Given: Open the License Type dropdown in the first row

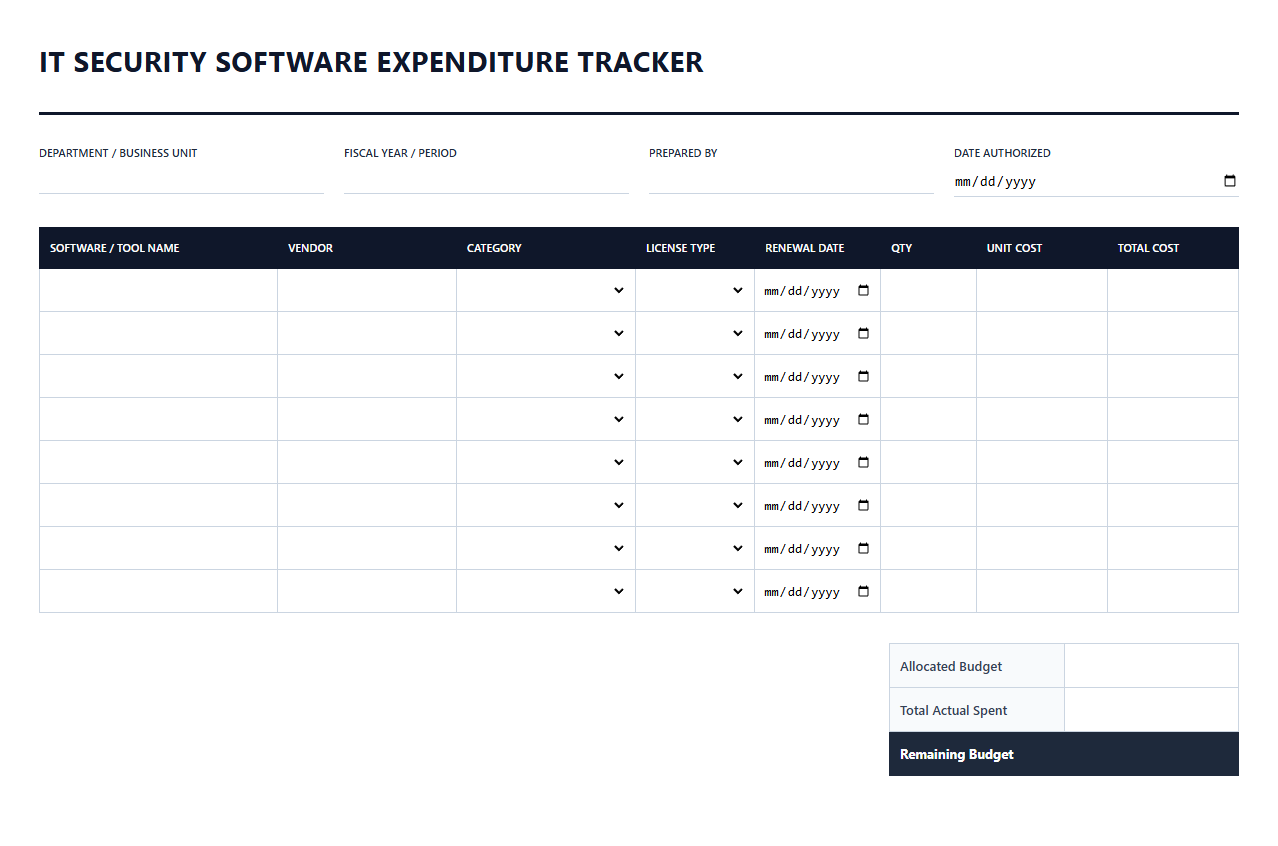Looking at the screenshot, I should coord(695,290).
